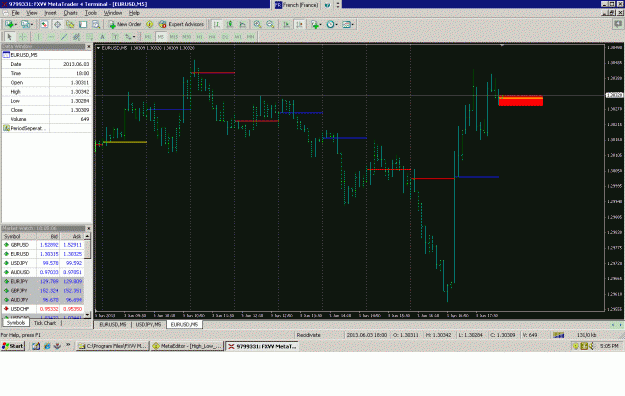Toggle the Data Window panel toolbar icon

pyautogui.click(x=57, y=24)
